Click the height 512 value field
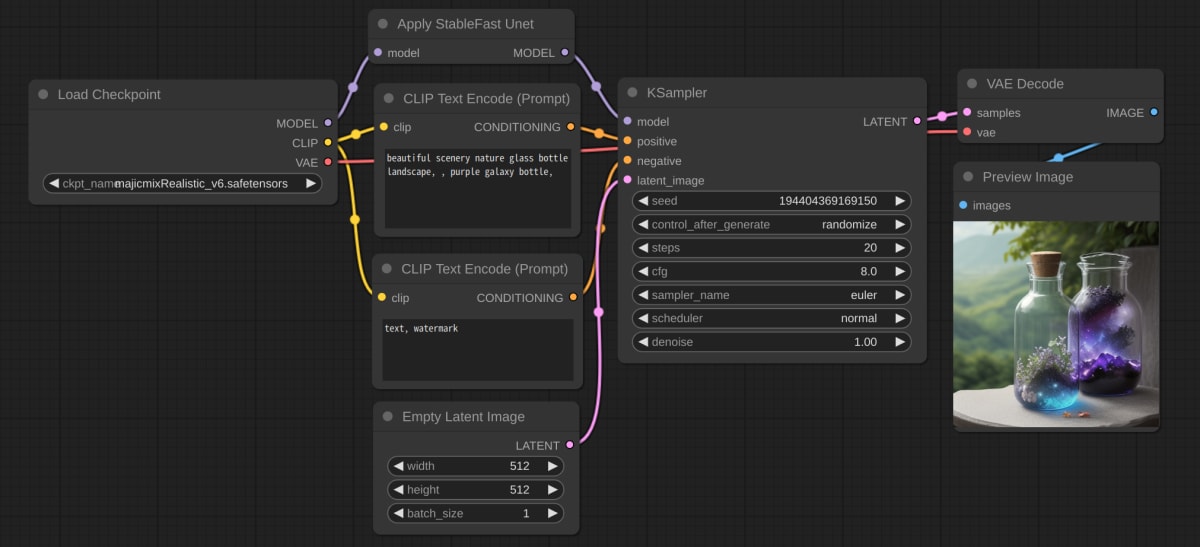1200x547 pixels. point(475,490)
